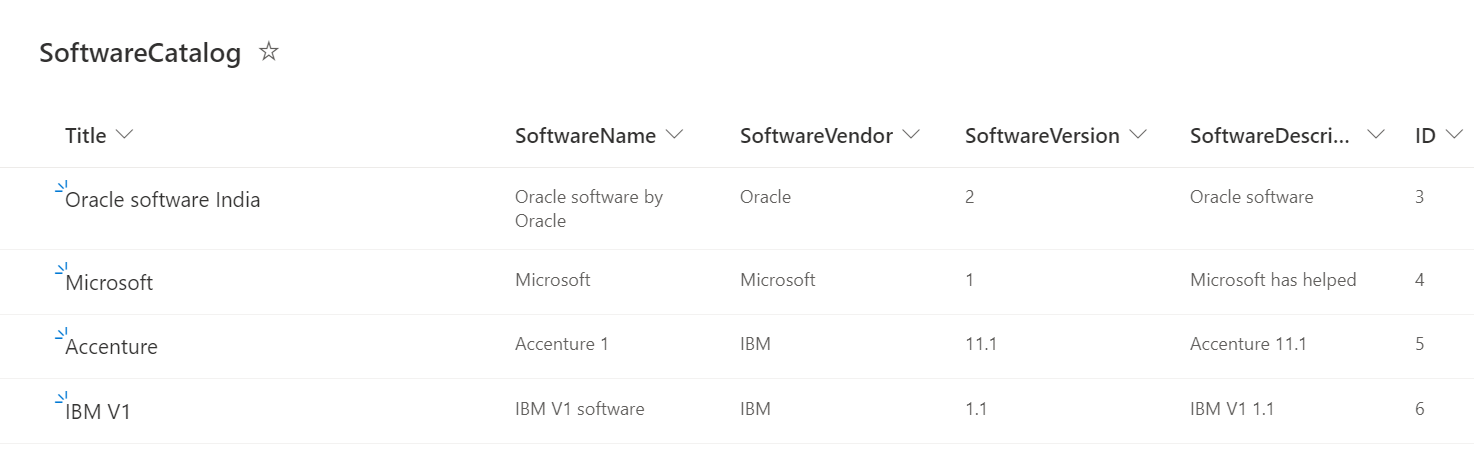Select the 'Microsoft has helped' description cell

[x=1273, y=280]
